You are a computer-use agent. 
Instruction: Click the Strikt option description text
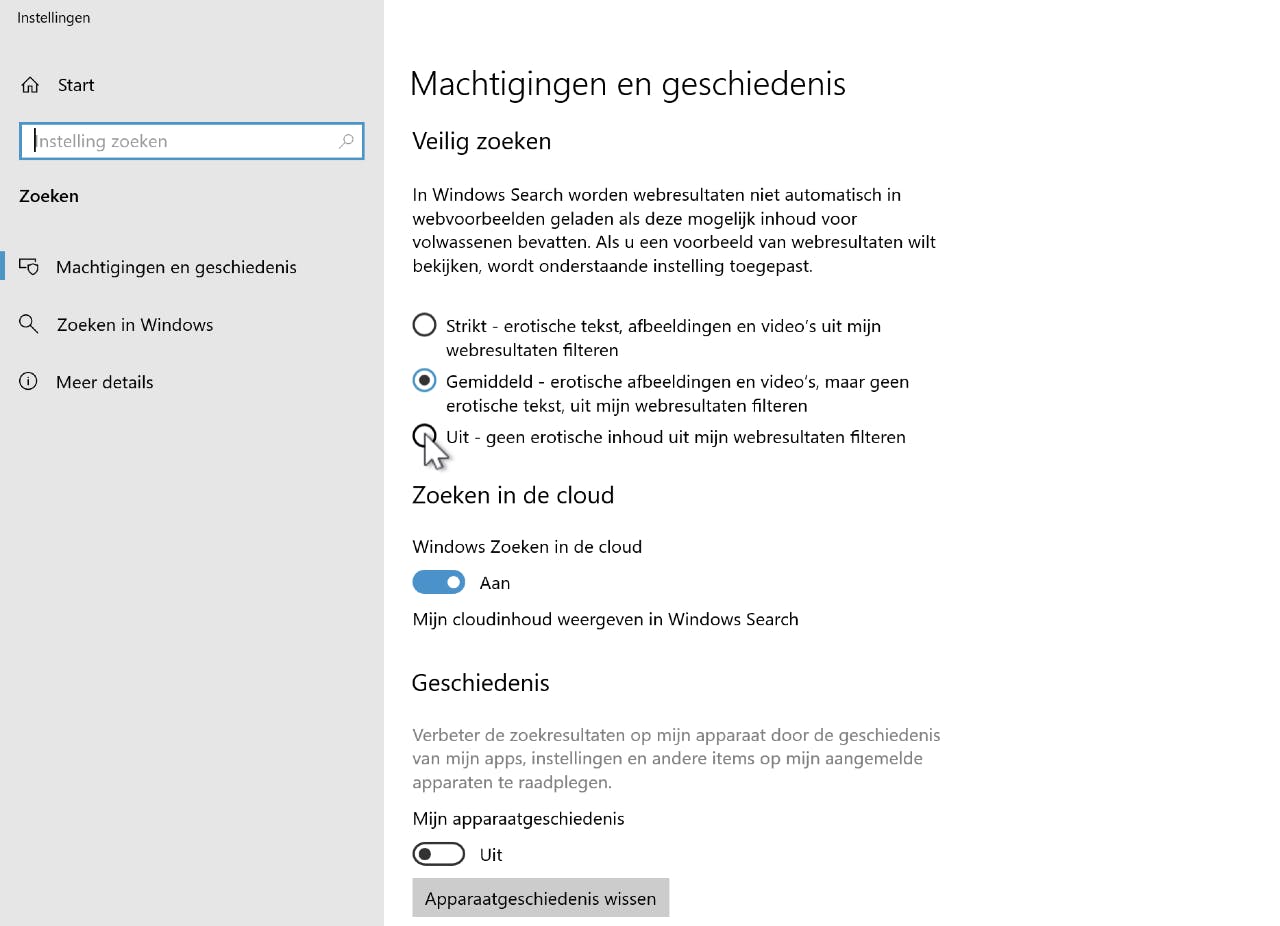(x=663, y=337)
